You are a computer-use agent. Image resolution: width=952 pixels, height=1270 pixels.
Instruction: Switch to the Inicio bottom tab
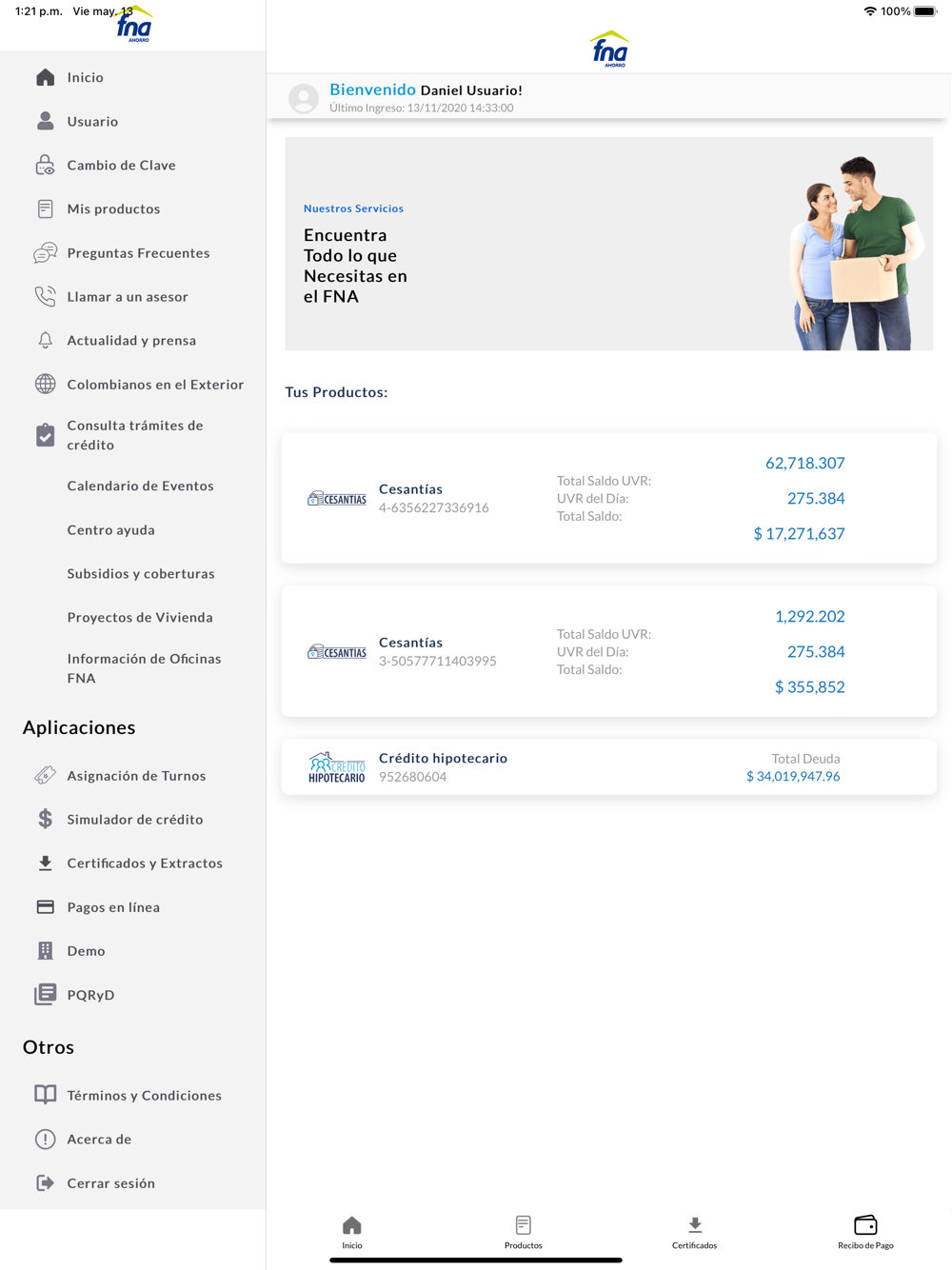(352, 1232)
